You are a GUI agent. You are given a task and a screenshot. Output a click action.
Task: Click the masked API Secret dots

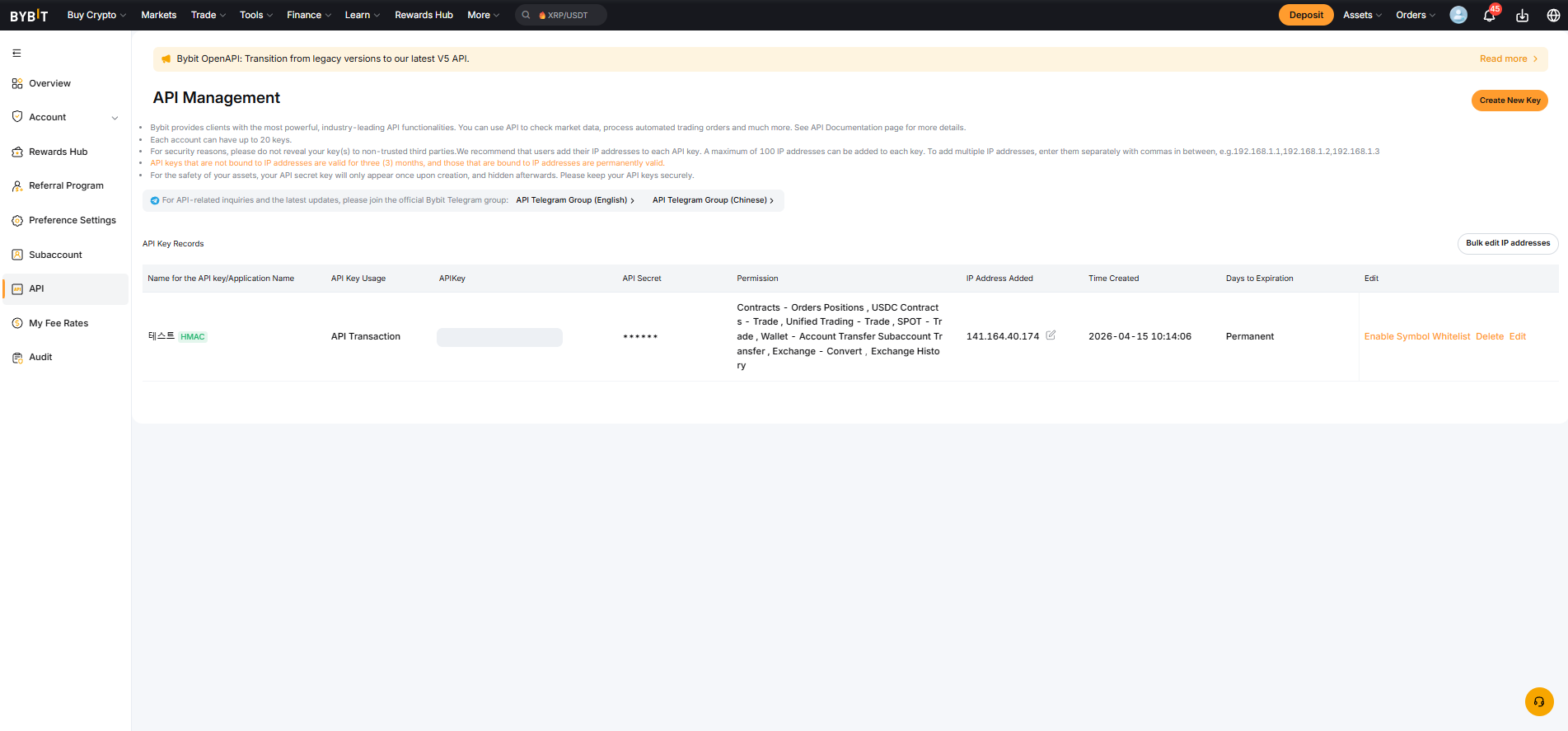coord(640,336)
